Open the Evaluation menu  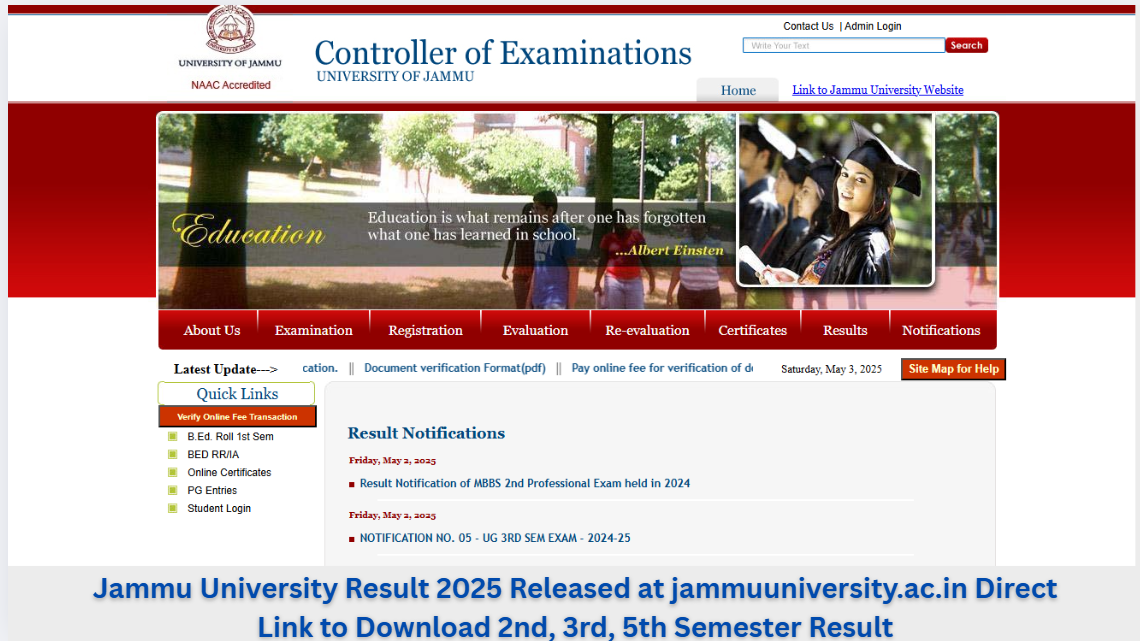point(535,330)
